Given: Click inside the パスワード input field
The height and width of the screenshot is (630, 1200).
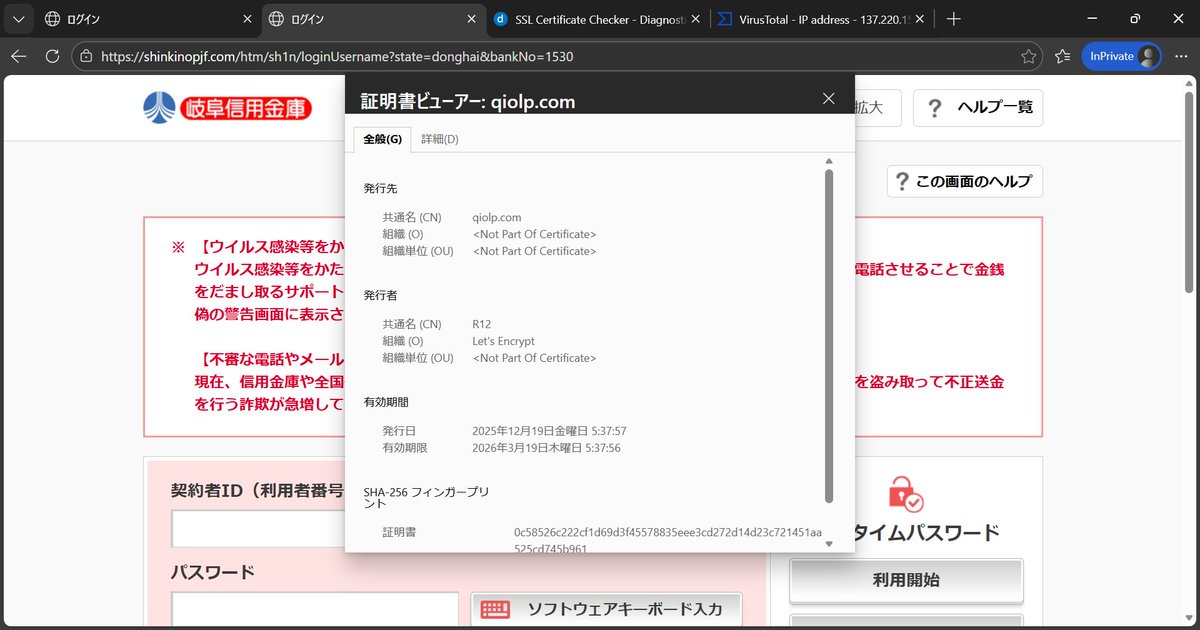Looking at the screenshot, I should click(315, 608).
